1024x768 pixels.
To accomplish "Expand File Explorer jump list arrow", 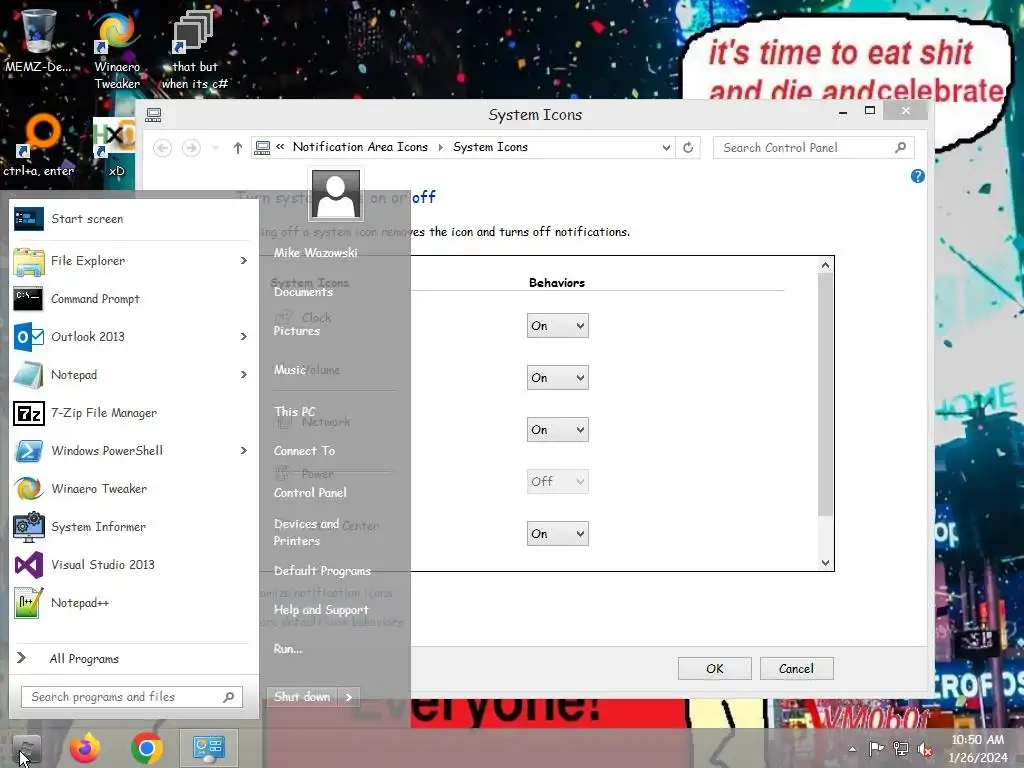I will coord(244,261).
